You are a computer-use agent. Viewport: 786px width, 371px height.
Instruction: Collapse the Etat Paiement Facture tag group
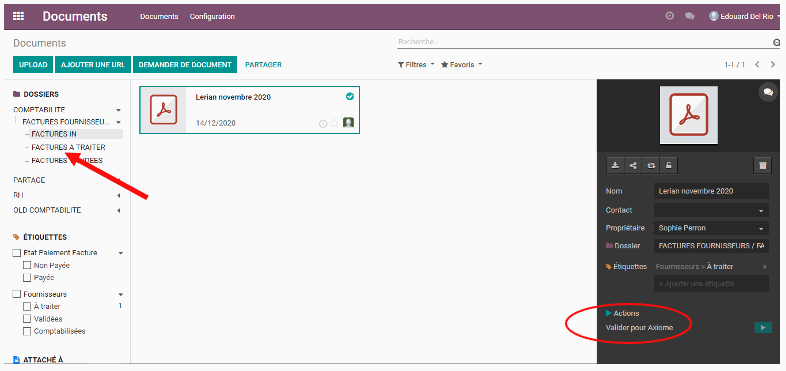tap(120, 253)
